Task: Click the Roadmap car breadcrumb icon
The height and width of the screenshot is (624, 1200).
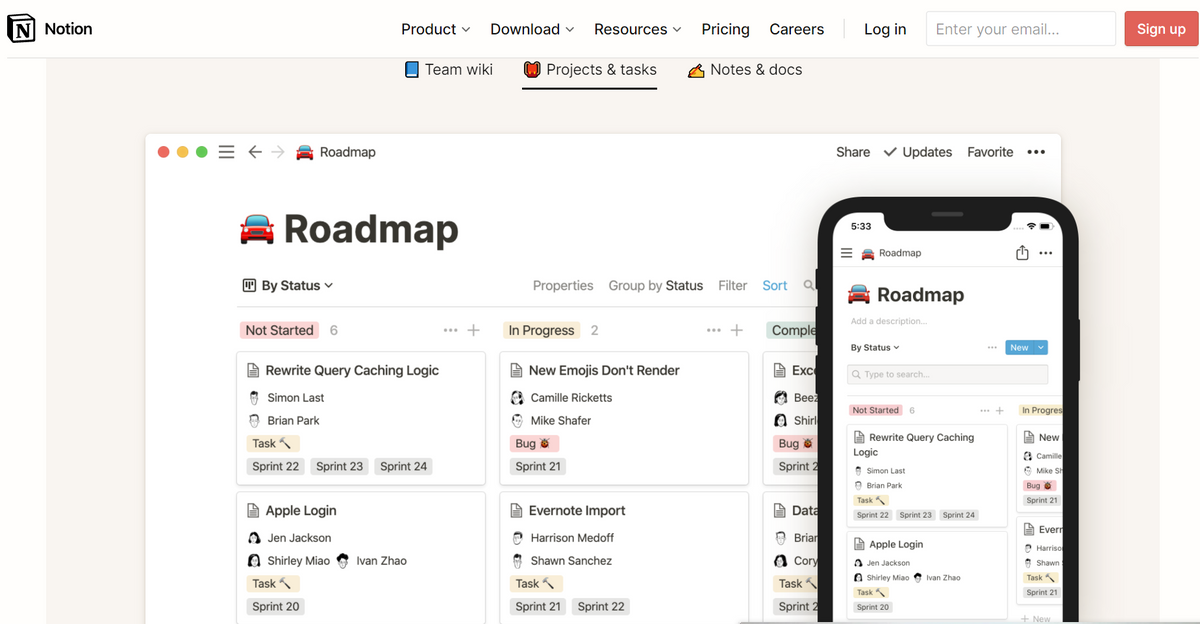Action: coord(305,152)
